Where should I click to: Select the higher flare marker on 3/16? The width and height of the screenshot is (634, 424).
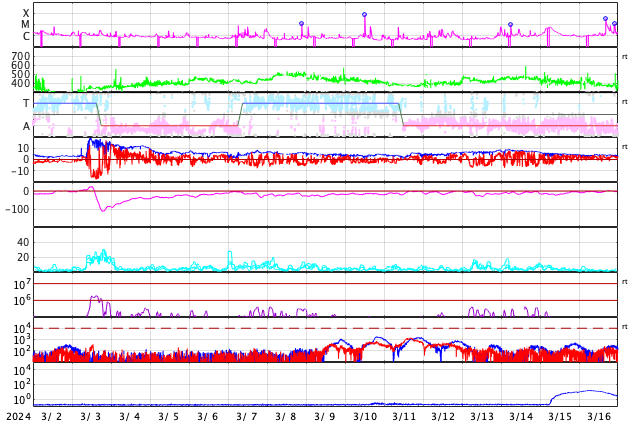(x=605, y=19)
